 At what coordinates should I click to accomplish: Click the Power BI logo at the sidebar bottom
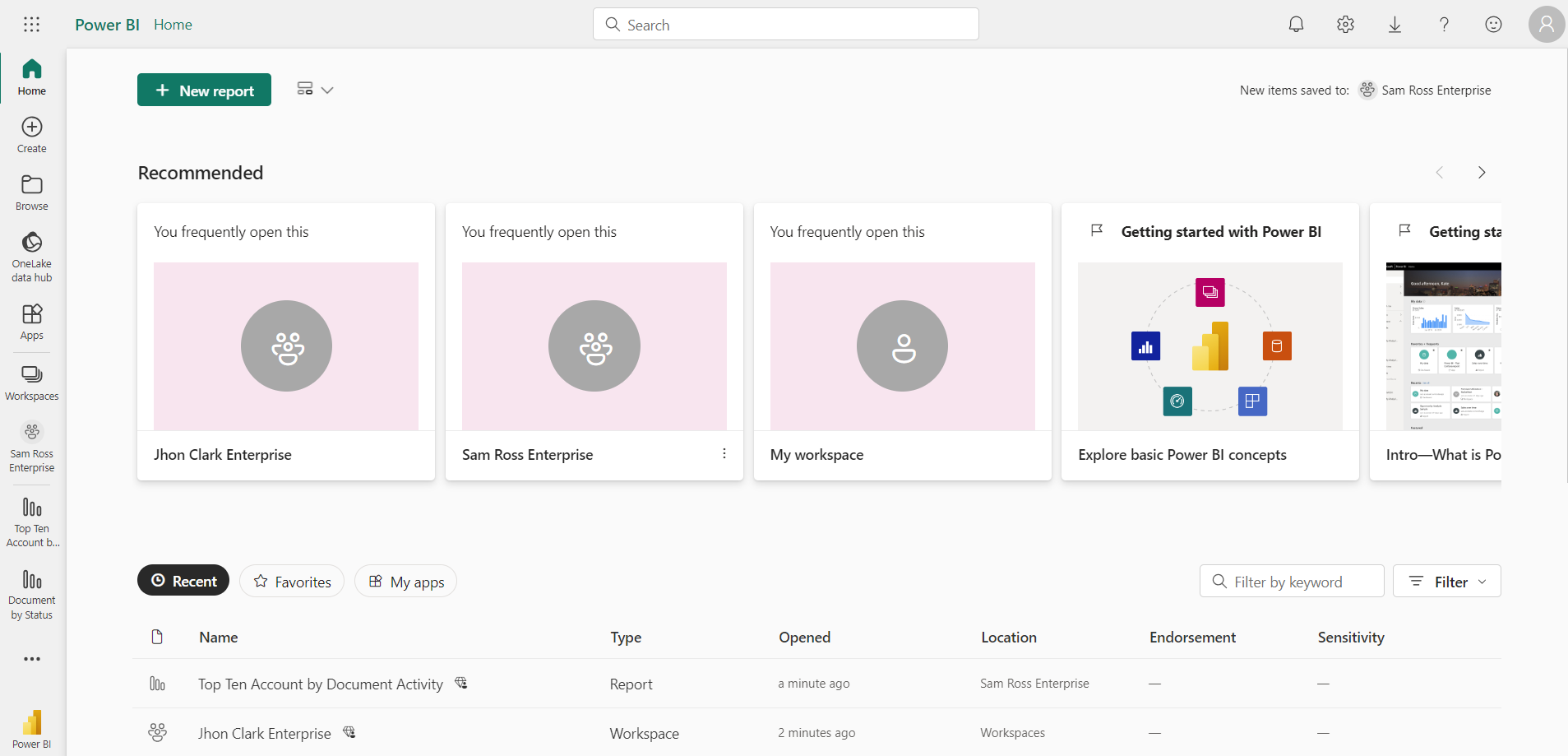tap(32, 729)
